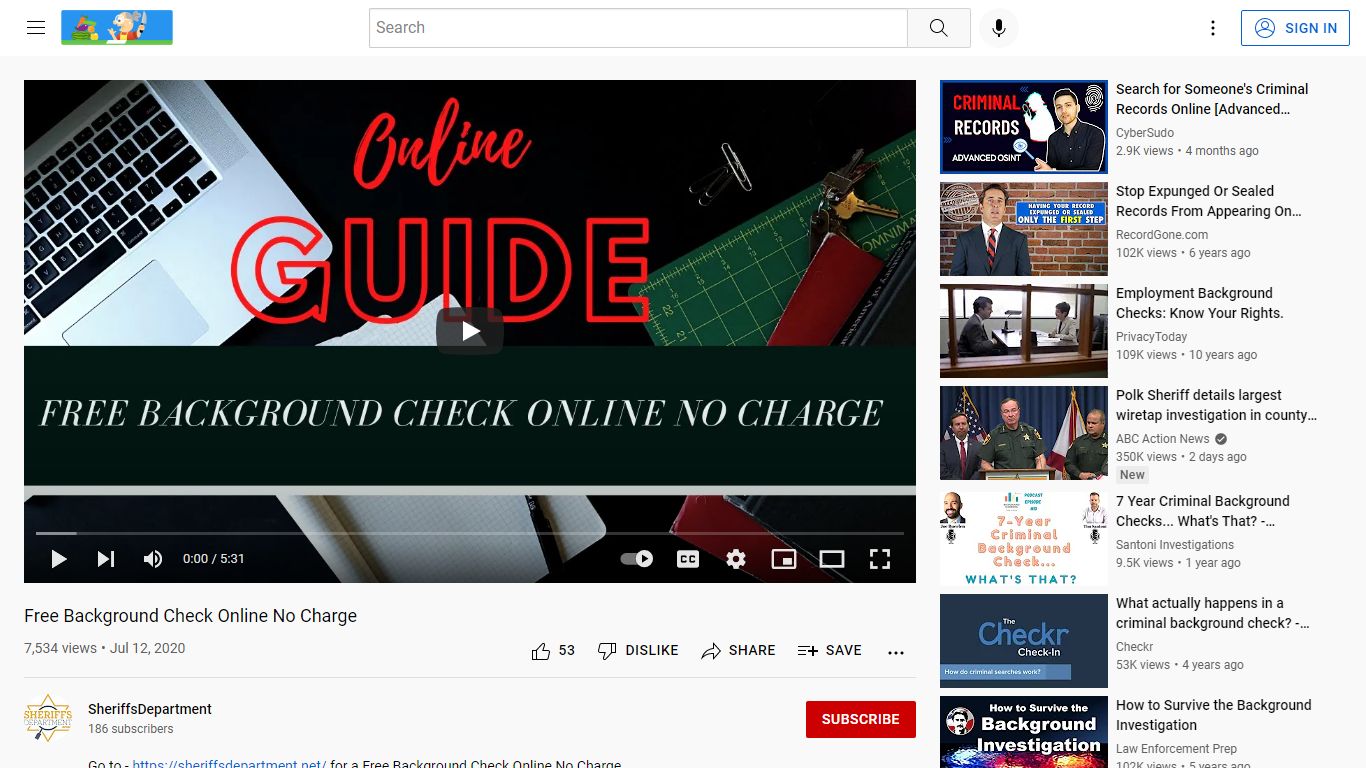This screenshot has width=1366, height=768.
Task: Open 7 Year Criminal Background Checks thumbnail
Action: 1024,539
